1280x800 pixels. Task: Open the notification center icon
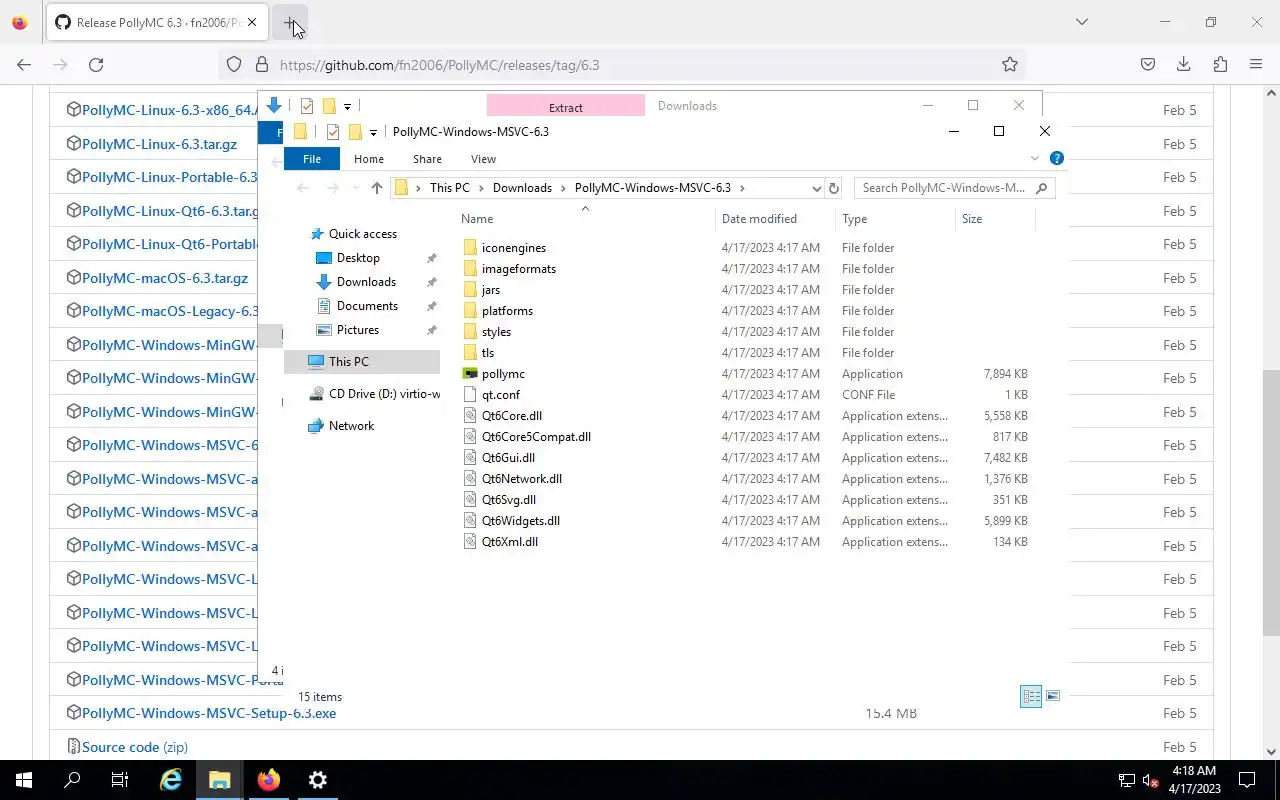click(x=1247, y=780)
